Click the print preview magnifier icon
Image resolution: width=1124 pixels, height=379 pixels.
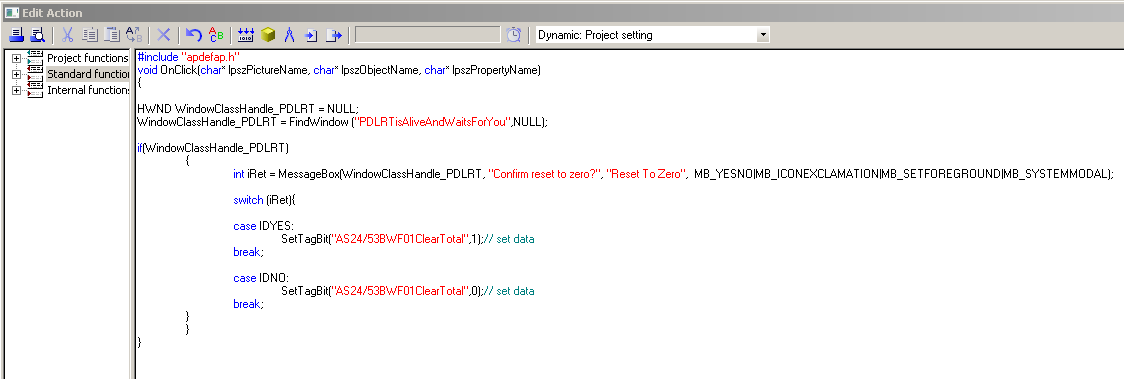tap(37, 35)
